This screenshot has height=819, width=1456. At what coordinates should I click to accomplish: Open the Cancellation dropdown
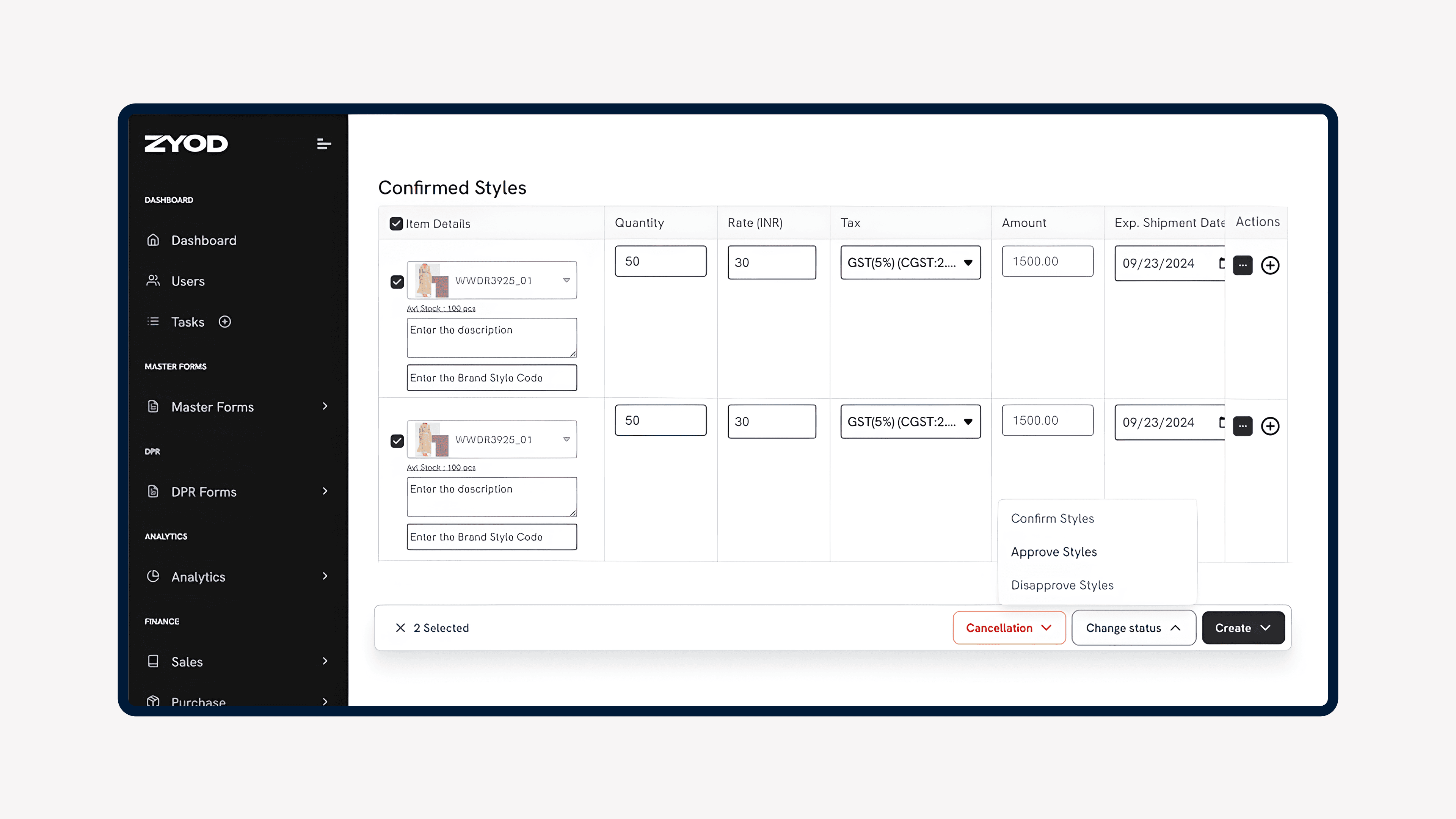[1008, 628]
